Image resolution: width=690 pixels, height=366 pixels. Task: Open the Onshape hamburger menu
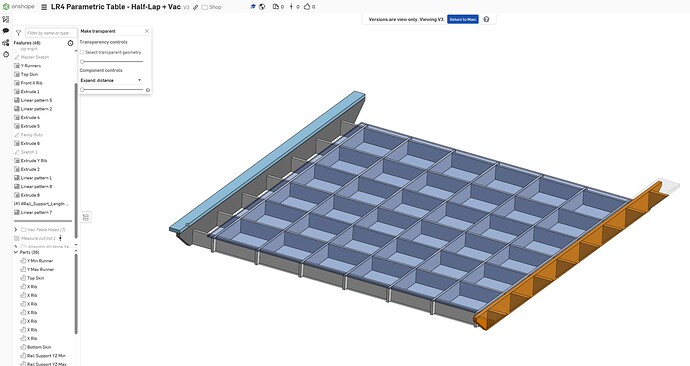point(44,7)
